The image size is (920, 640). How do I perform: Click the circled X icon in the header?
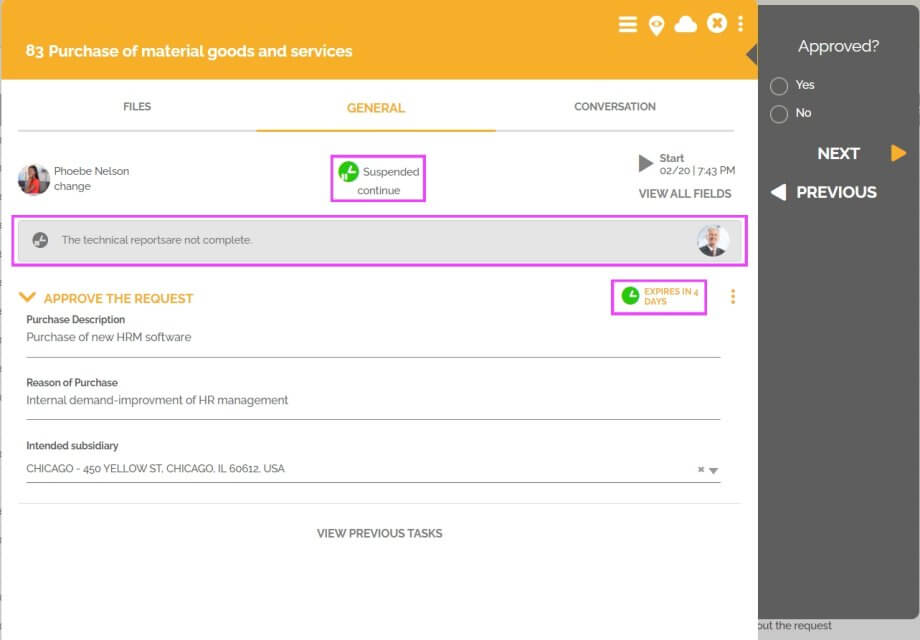click(x=716, y=25)
